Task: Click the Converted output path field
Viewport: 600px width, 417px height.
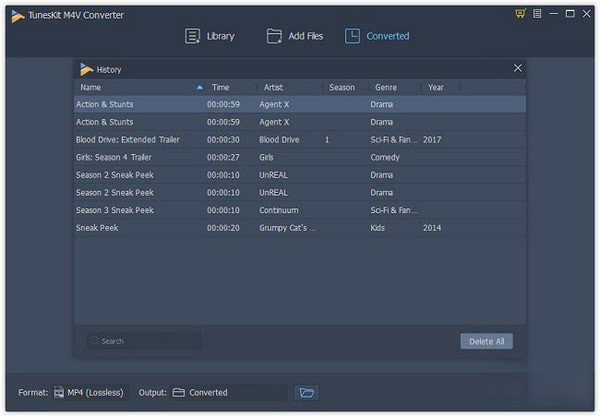Action: coord(230,393)
